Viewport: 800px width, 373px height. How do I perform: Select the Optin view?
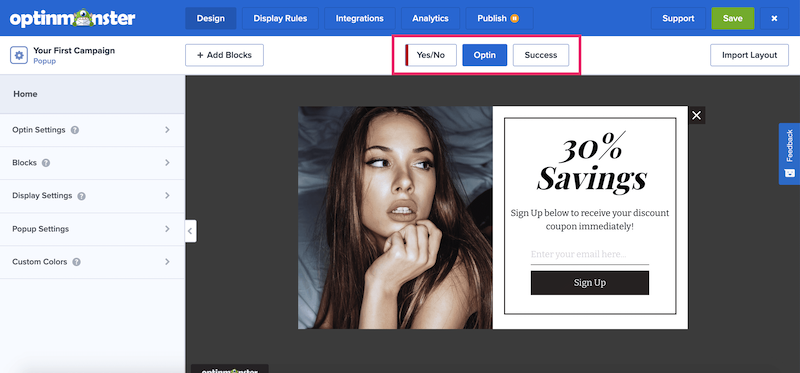pyautogui.click(x=485, y=55)
